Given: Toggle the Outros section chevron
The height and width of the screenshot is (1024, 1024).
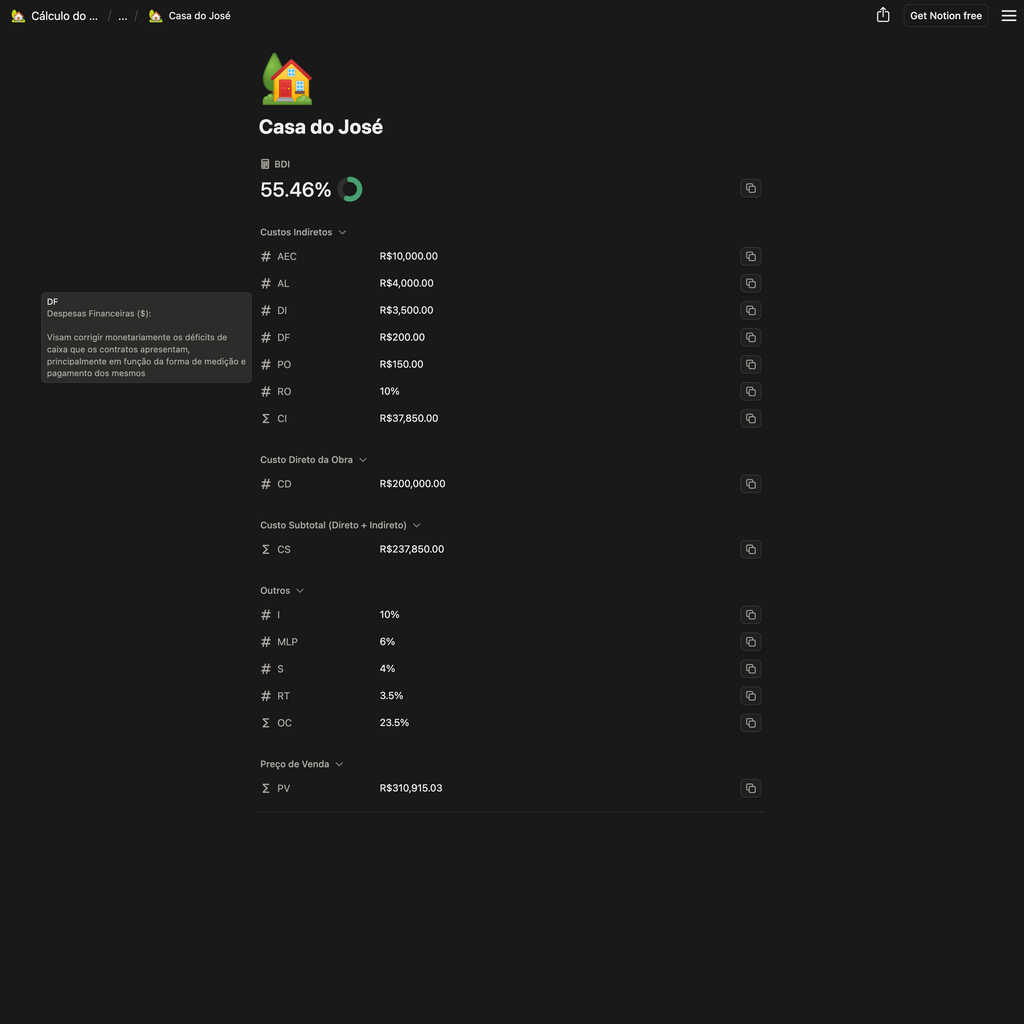Looking at the screenshot, I should [300, 591].
